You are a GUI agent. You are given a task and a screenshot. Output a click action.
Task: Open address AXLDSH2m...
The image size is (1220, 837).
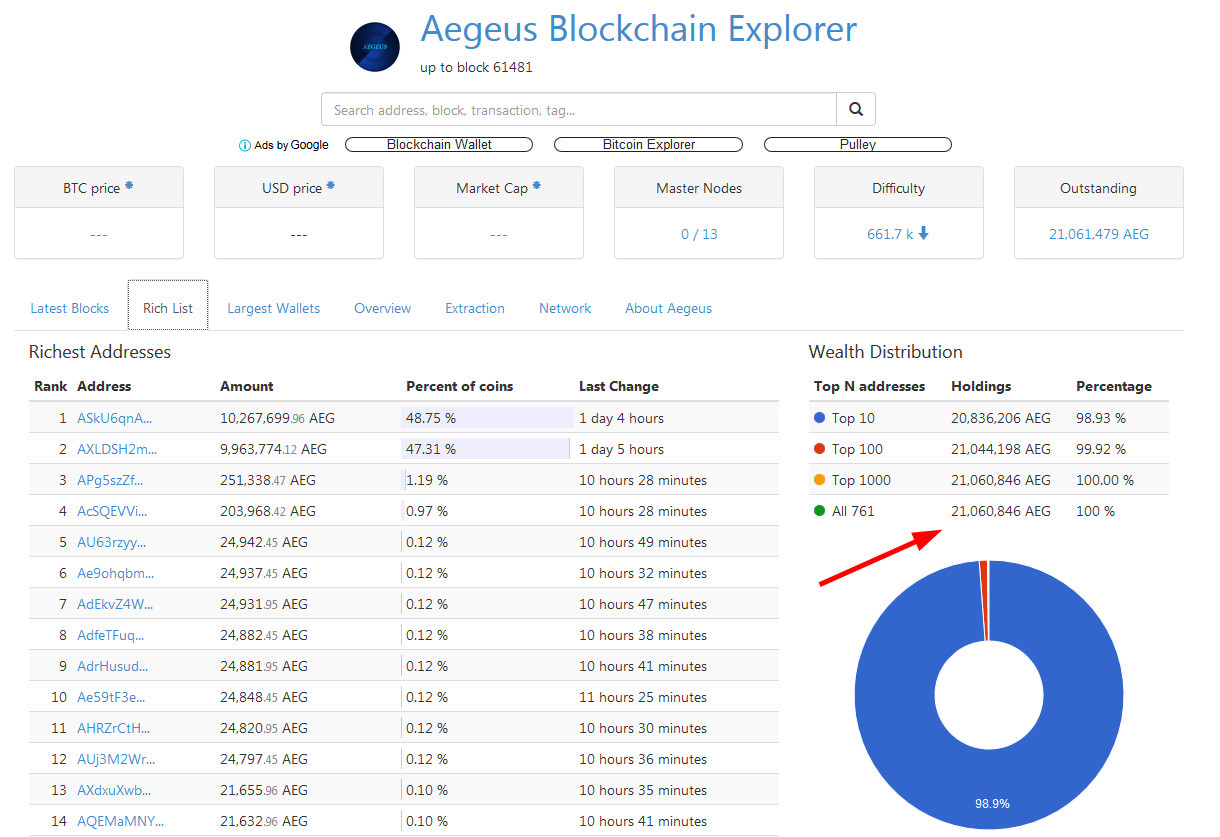pos(117,449)
